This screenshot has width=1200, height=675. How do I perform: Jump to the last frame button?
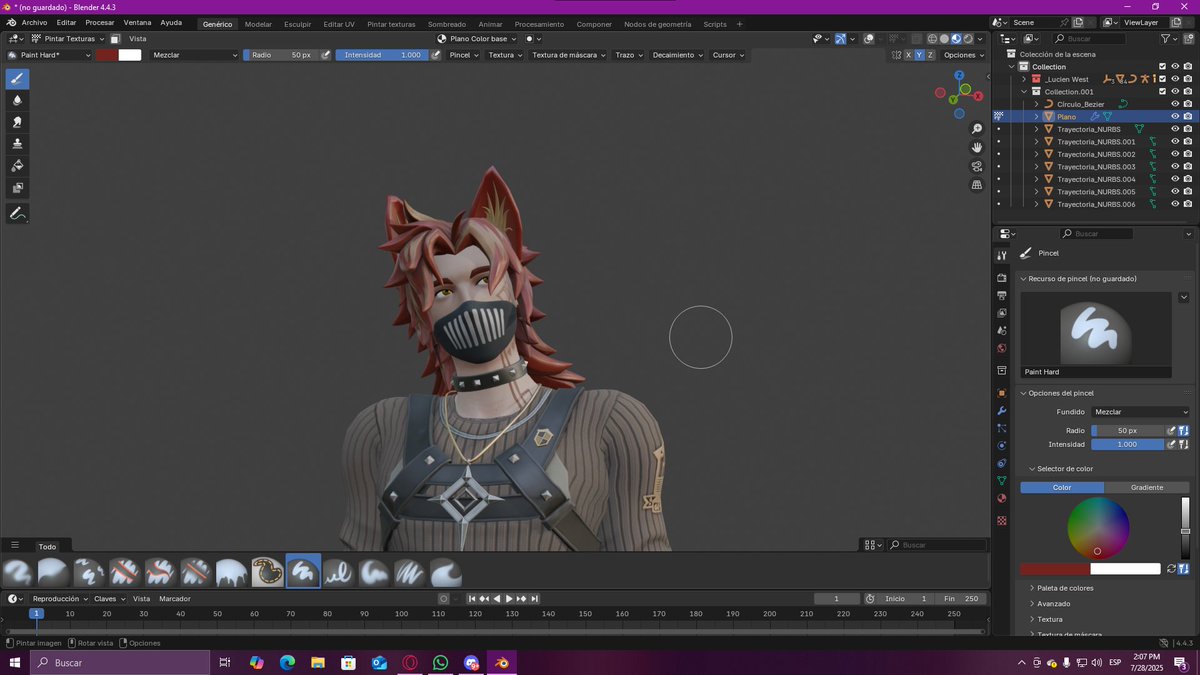click(535, 598)
